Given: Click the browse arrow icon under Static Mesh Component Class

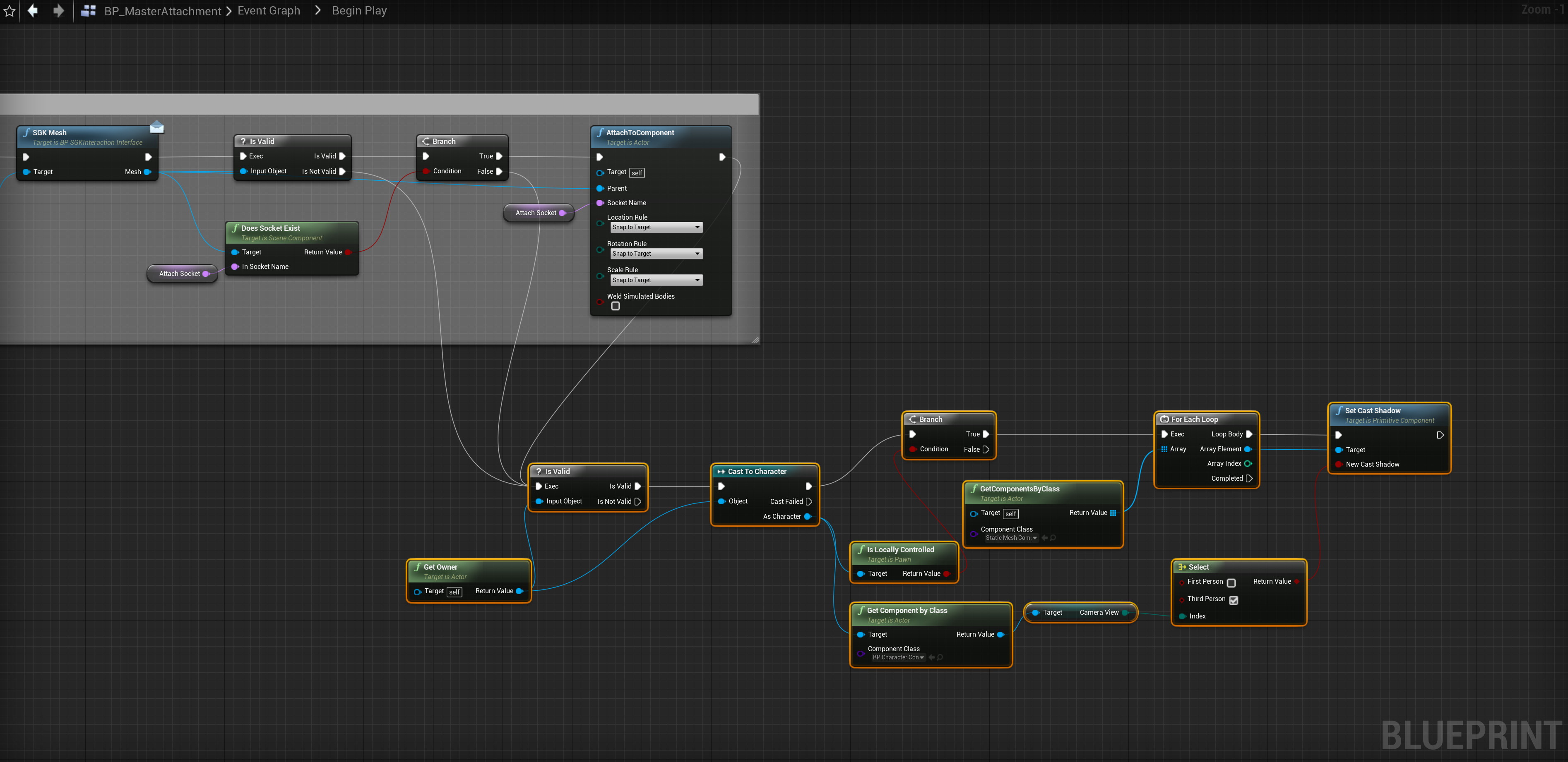Looking at the screenshot, I should pyautogui.click(x=1044, y=538).
